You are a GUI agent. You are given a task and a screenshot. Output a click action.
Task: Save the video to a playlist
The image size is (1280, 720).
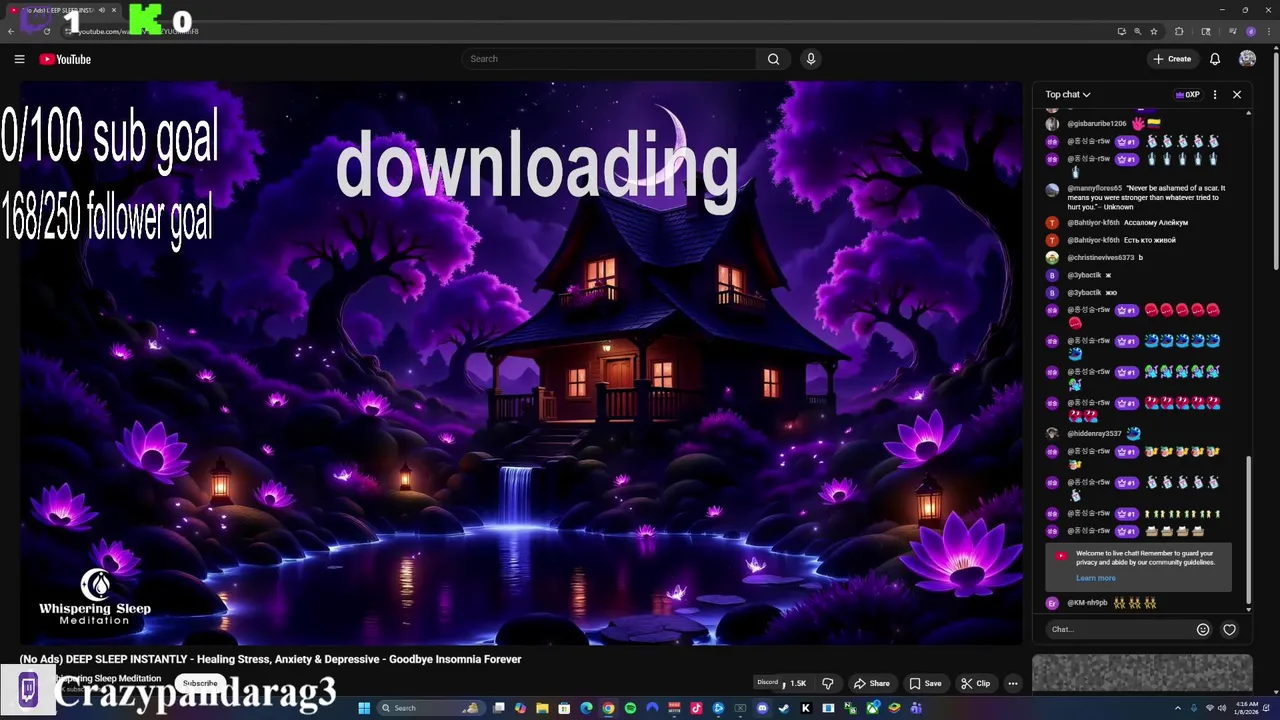pyautogui.click(x=925, y=683)
